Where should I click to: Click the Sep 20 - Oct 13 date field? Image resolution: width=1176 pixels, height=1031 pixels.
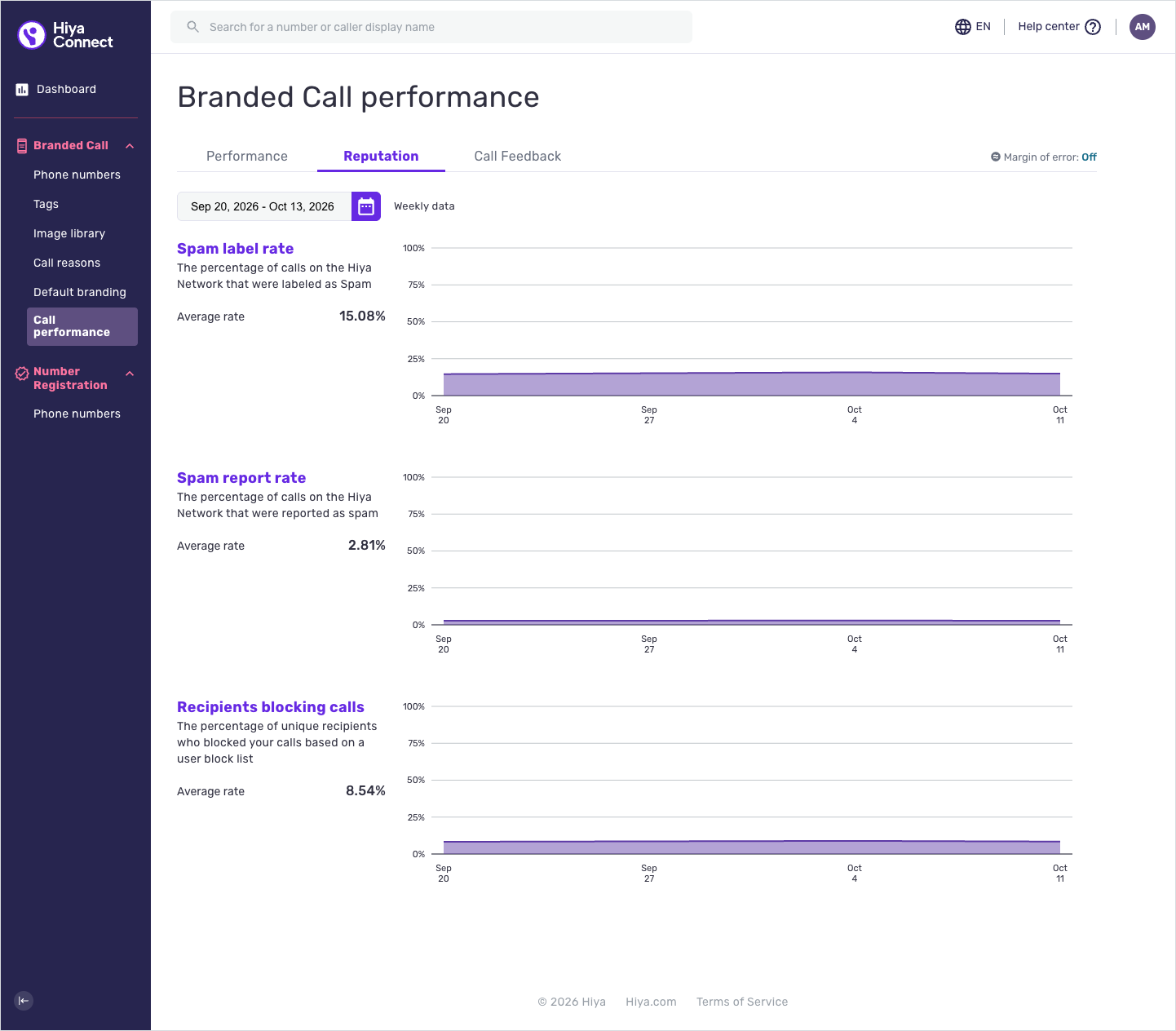(264, 206)
